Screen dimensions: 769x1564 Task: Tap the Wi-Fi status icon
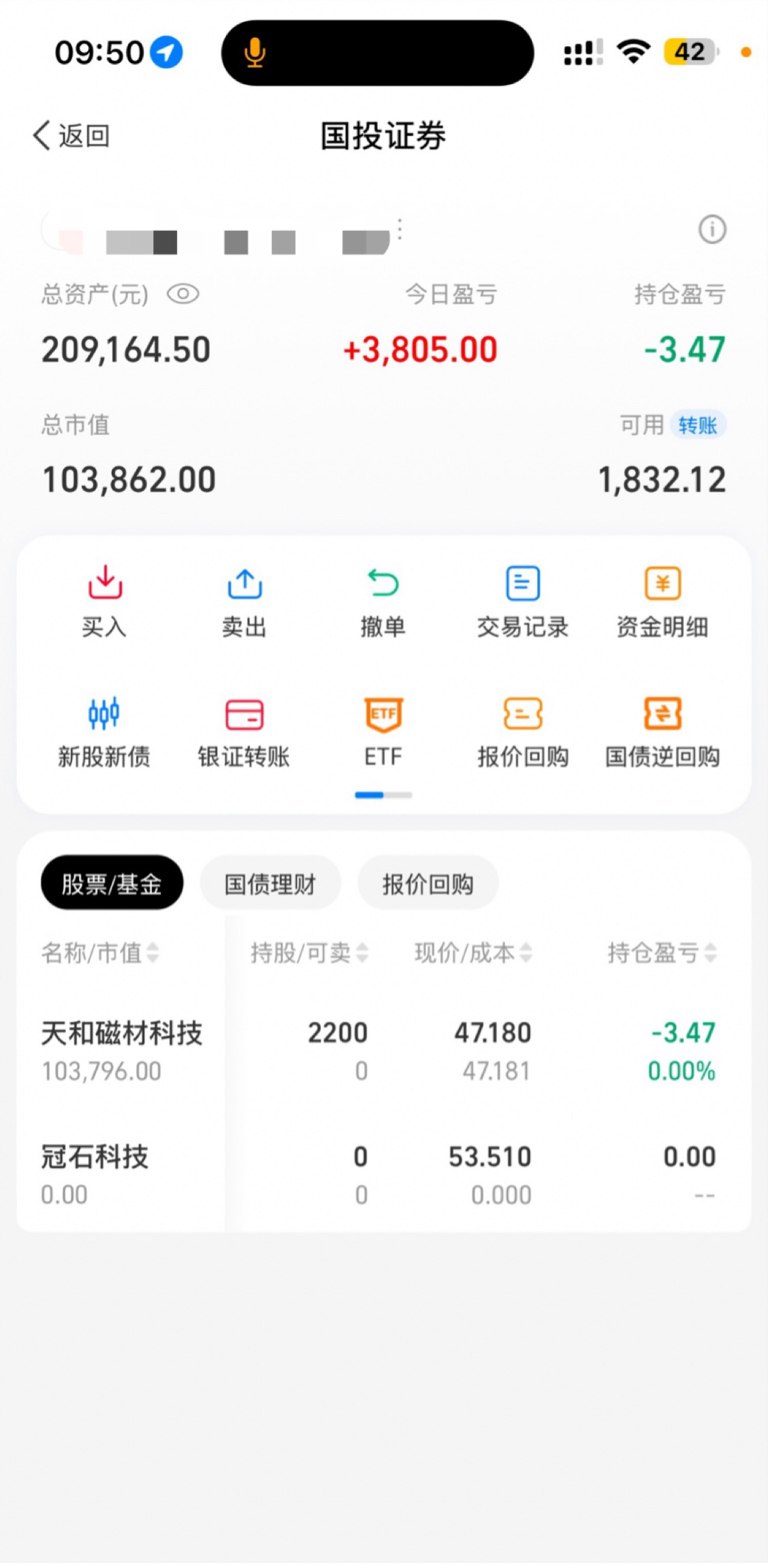tap(634, 52)
